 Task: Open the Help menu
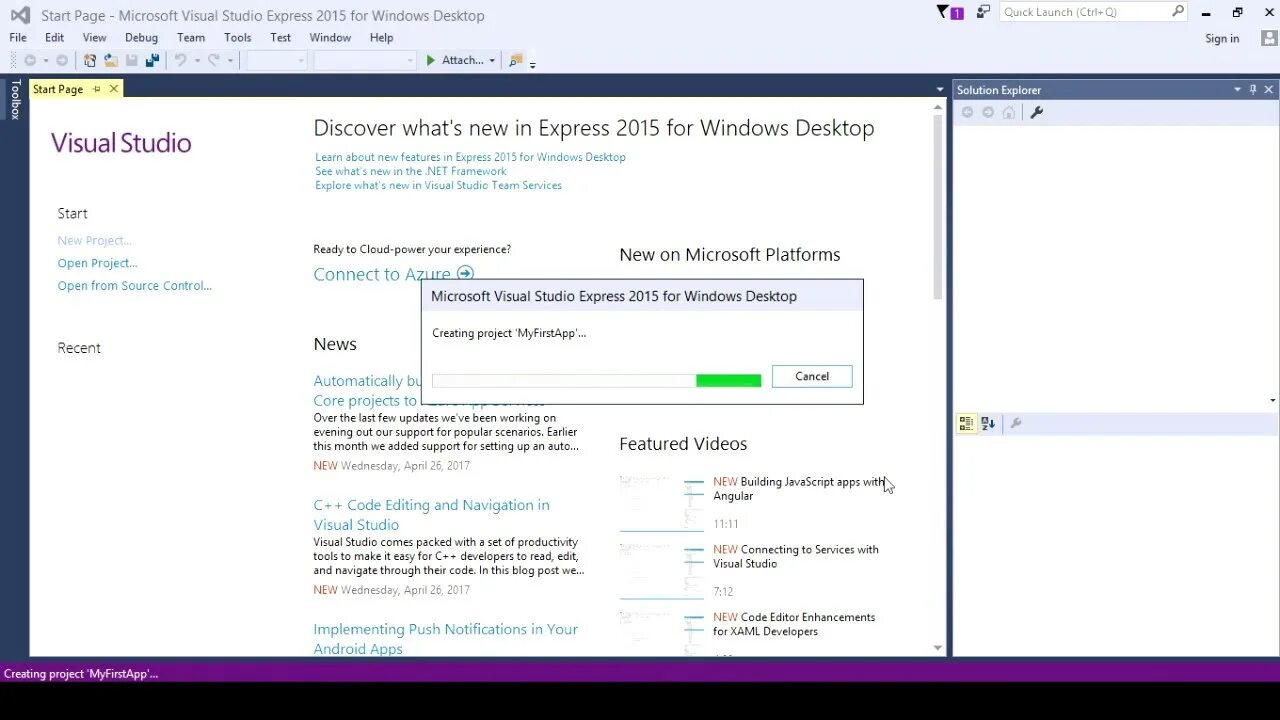(x=381, y=38)
